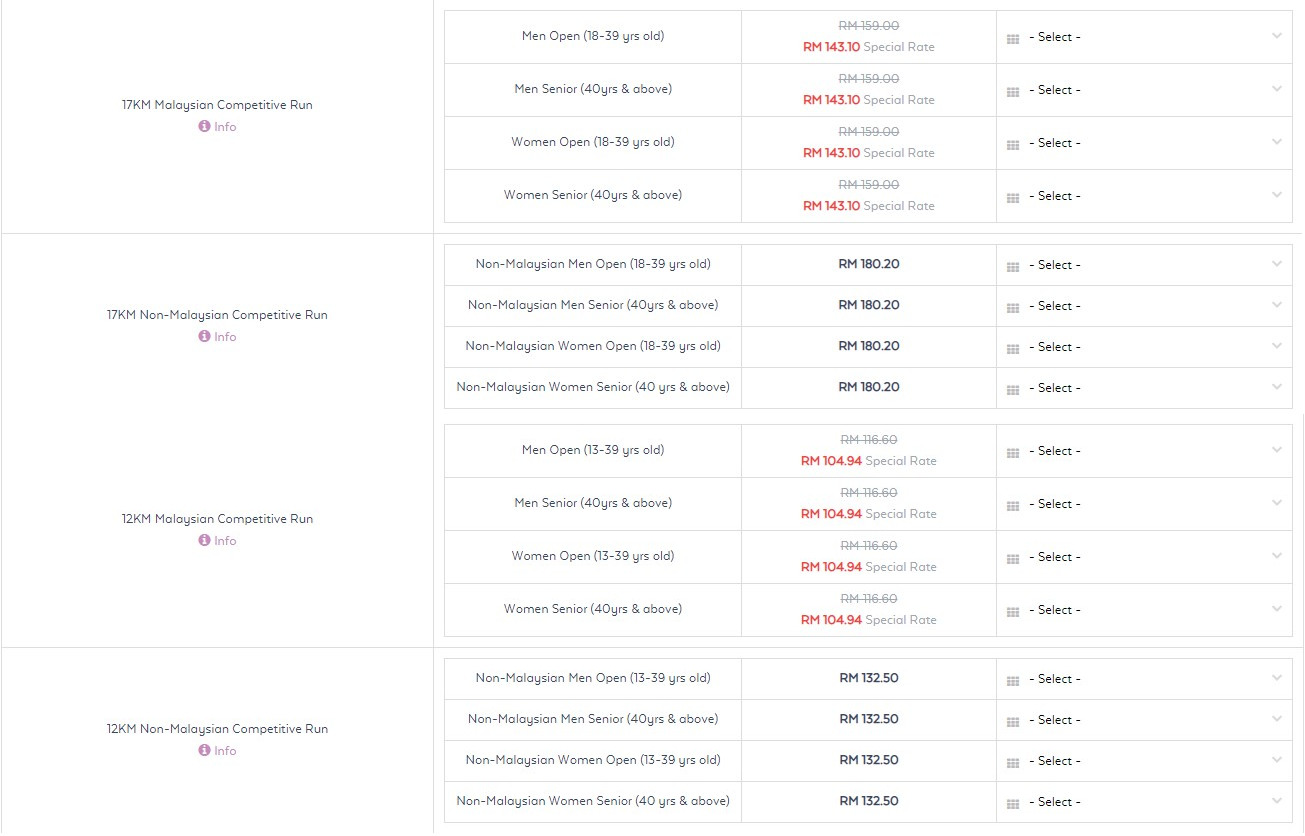Open dropdown for 12KM Women Senior category
The height and width of the screenshot is (836, 1305).
point(1144,610)
